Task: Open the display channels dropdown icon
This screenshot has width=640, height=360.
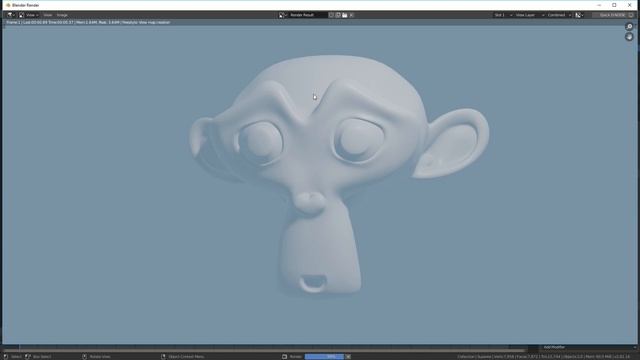Action: click(x=579, y=15)
